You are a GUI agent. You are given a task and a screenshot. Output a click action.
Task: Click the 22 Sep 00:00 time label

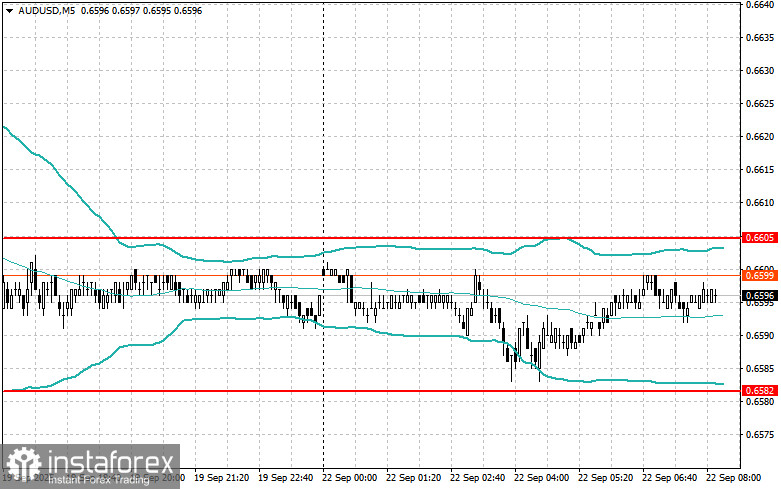(350, 478)
